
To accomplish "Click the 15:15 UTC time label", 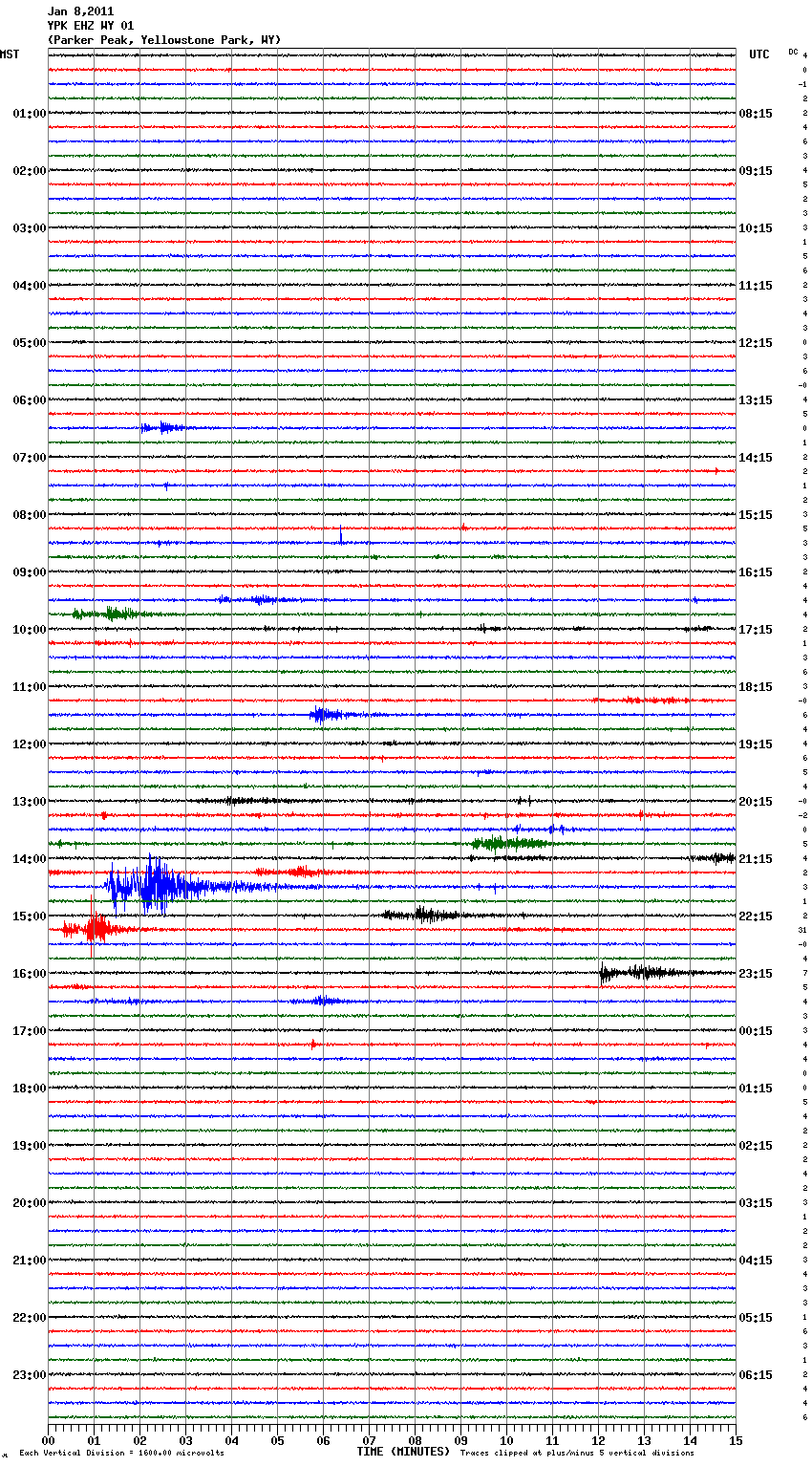I will tap(756, 515).
